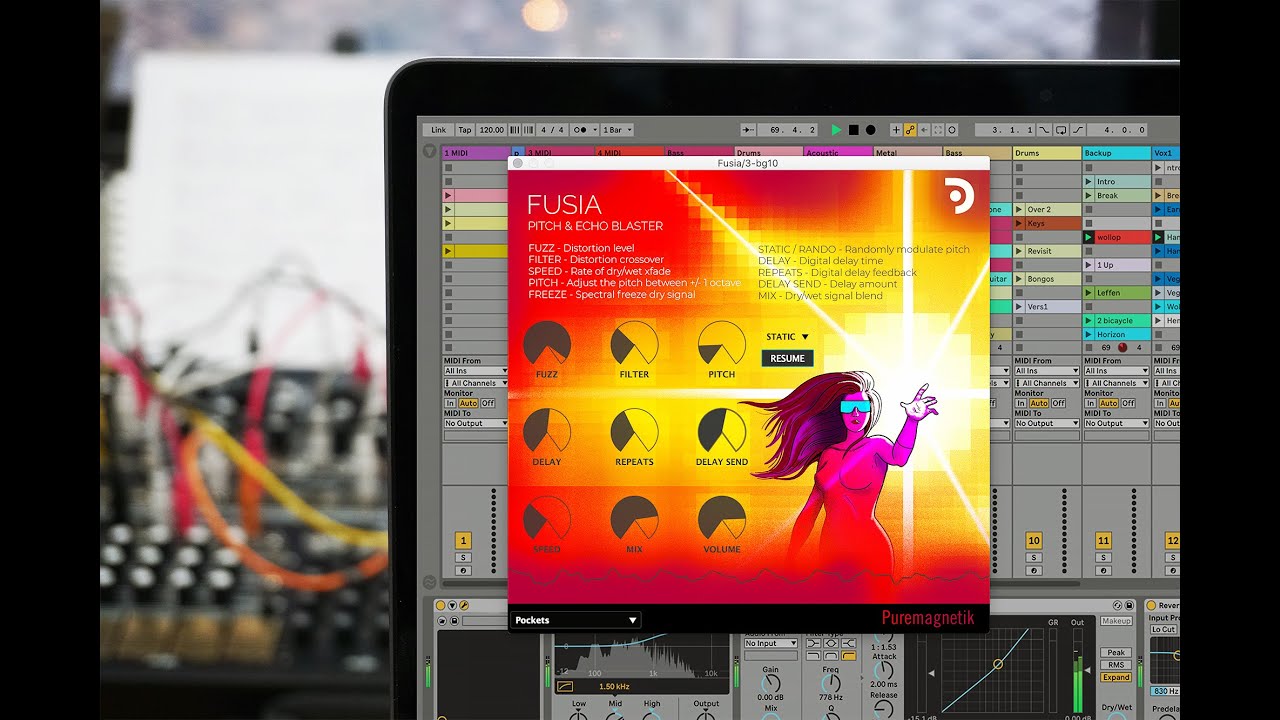
Task: Click the FILTER knob in Fusia
Action: coord(634,344)
